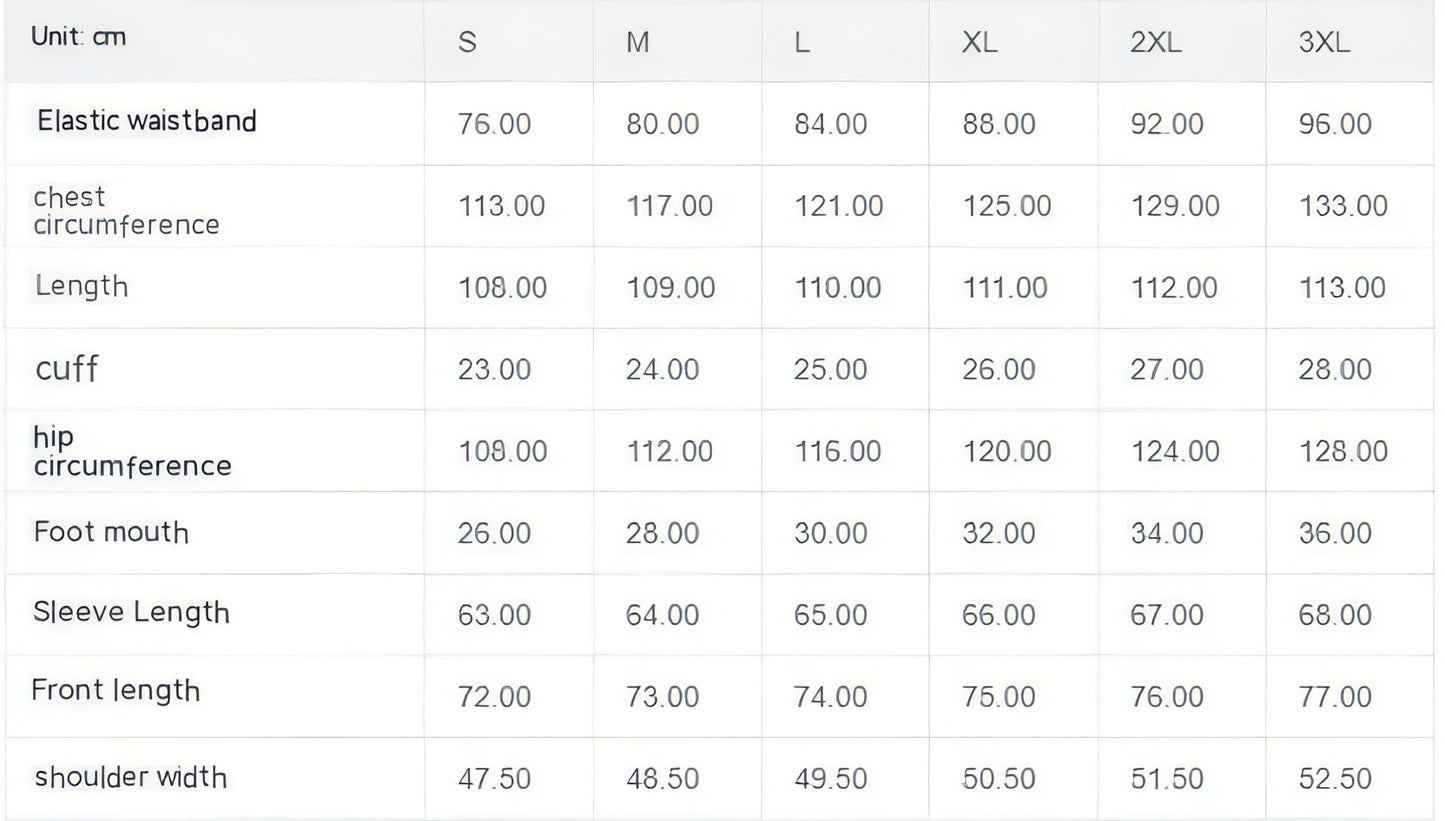The width and height of the screenshot is (1445, 821).
Task: Select the 'chest circumference' row label
Action: 126,210
